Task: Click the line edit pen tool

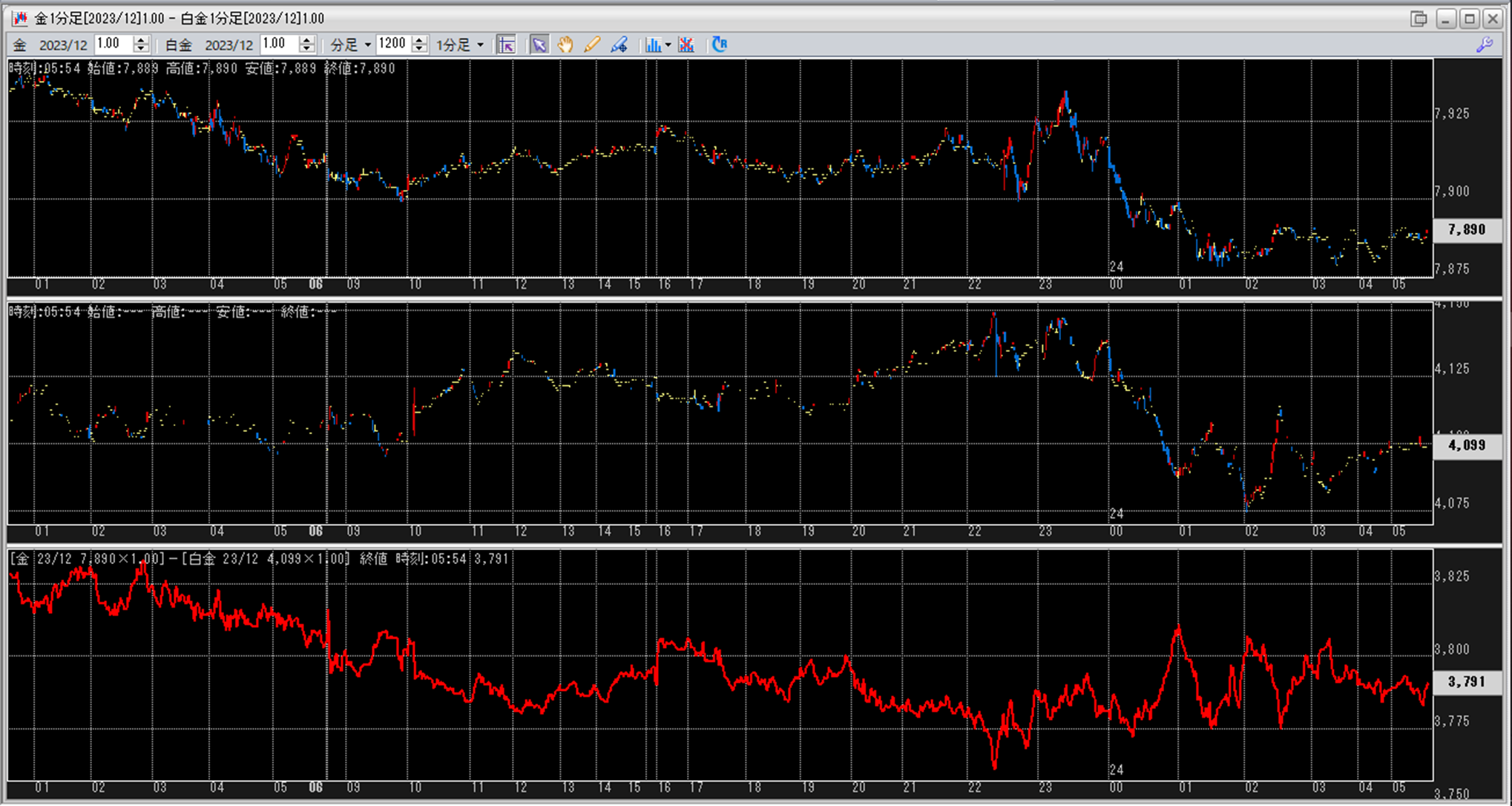Action: tap(619, 45)
